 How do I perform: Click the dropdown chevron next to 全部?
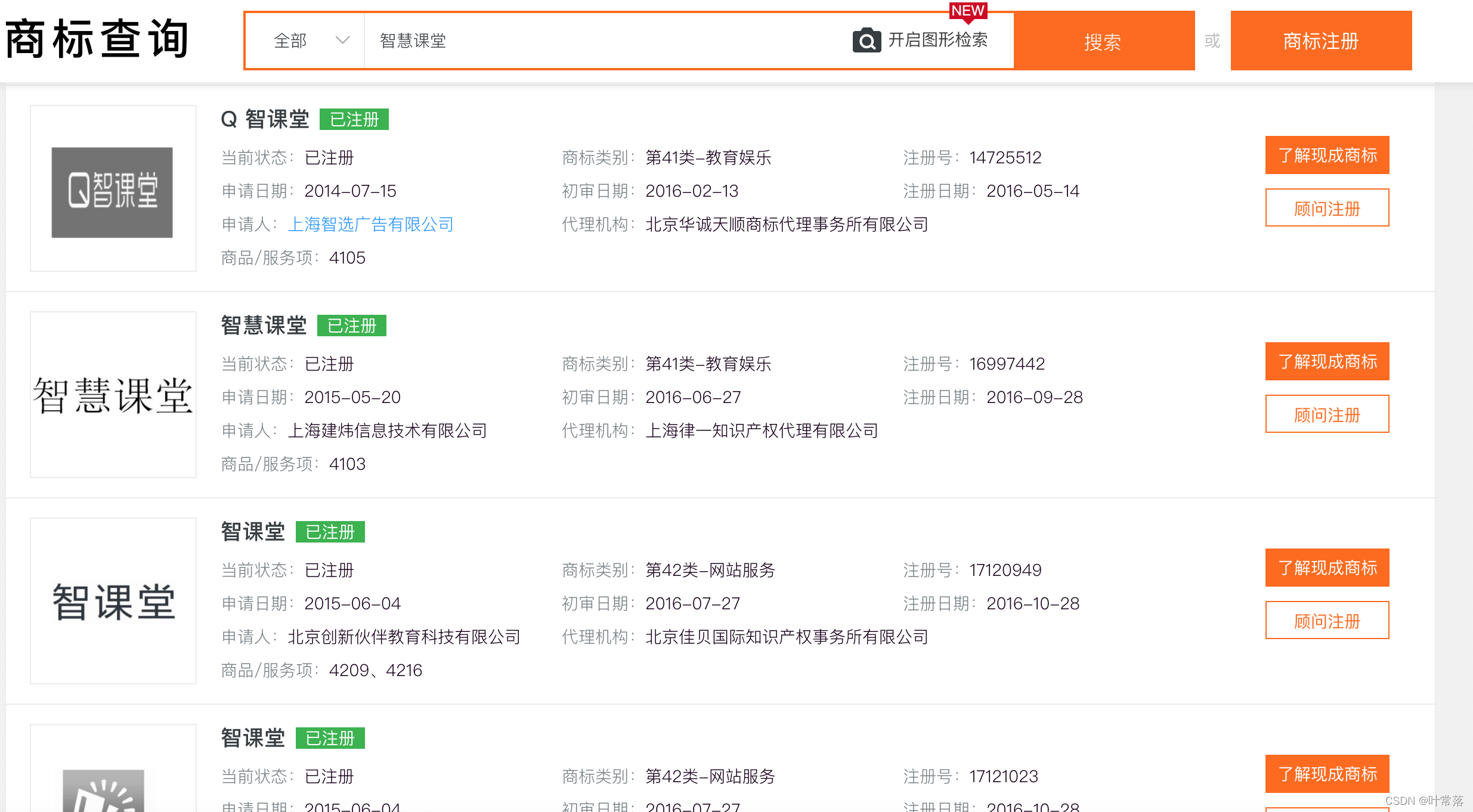tap(342, 41)
